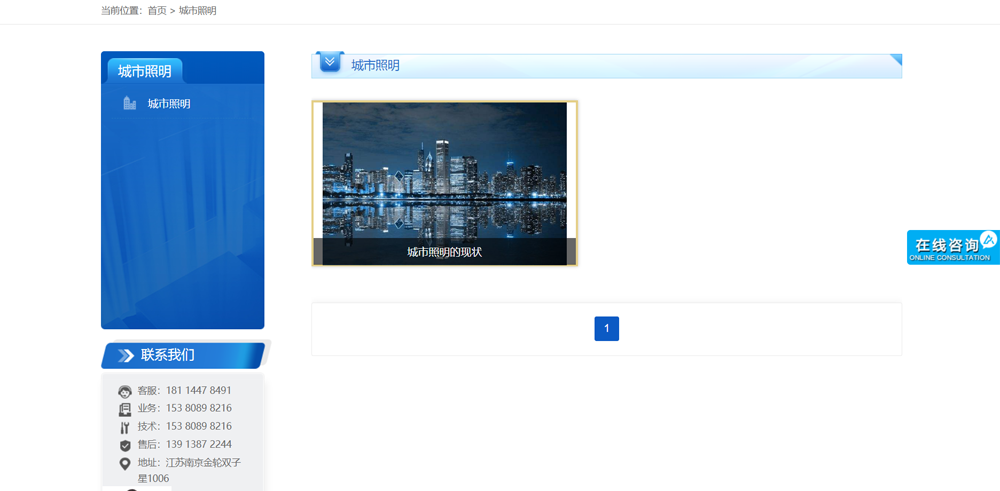Click the 客服 phone number 181 1447 8491
1000x491 pixels.
point(198,391)
